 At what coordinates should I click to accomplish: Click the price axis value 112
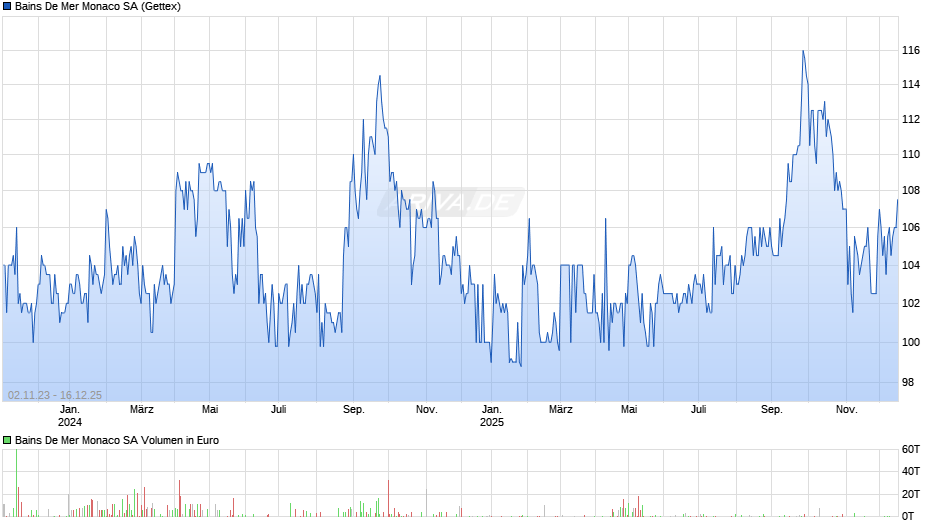(911, 119)
